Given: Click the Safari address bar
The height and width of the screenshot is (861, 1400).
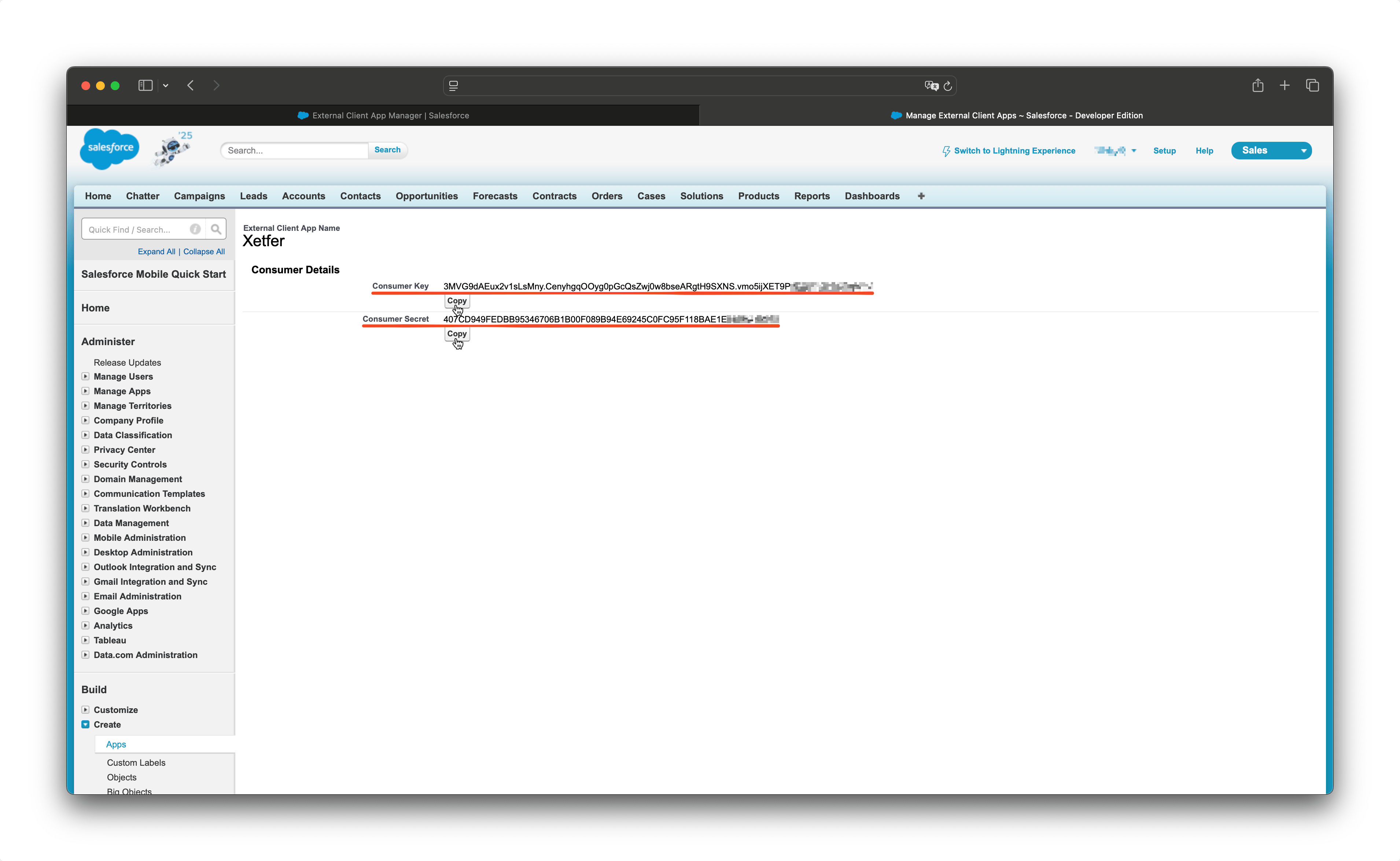Looking at the screenshot, I should (699, 86).
